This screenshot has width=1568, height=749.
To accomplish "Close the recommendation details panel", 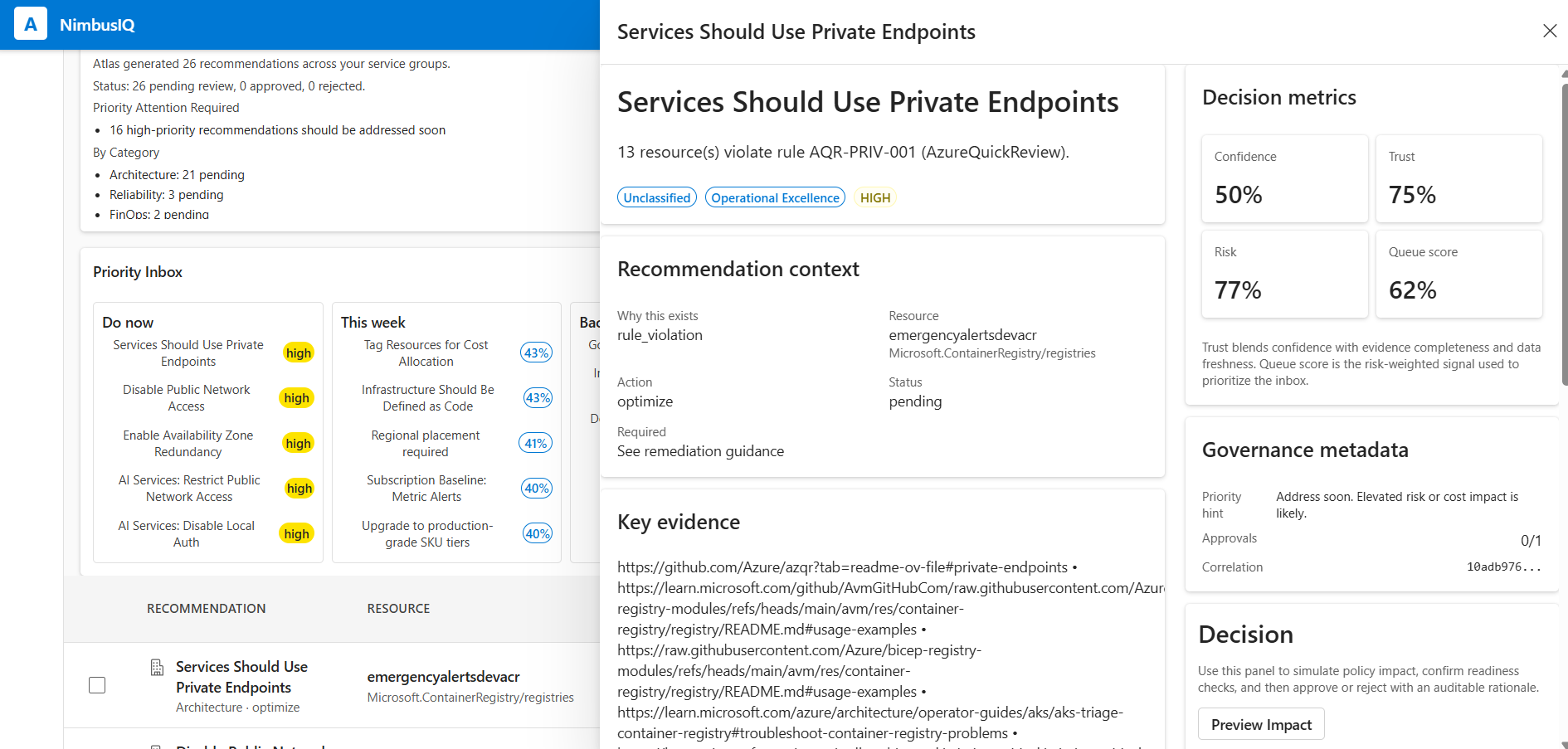I will click(1549, 31).
